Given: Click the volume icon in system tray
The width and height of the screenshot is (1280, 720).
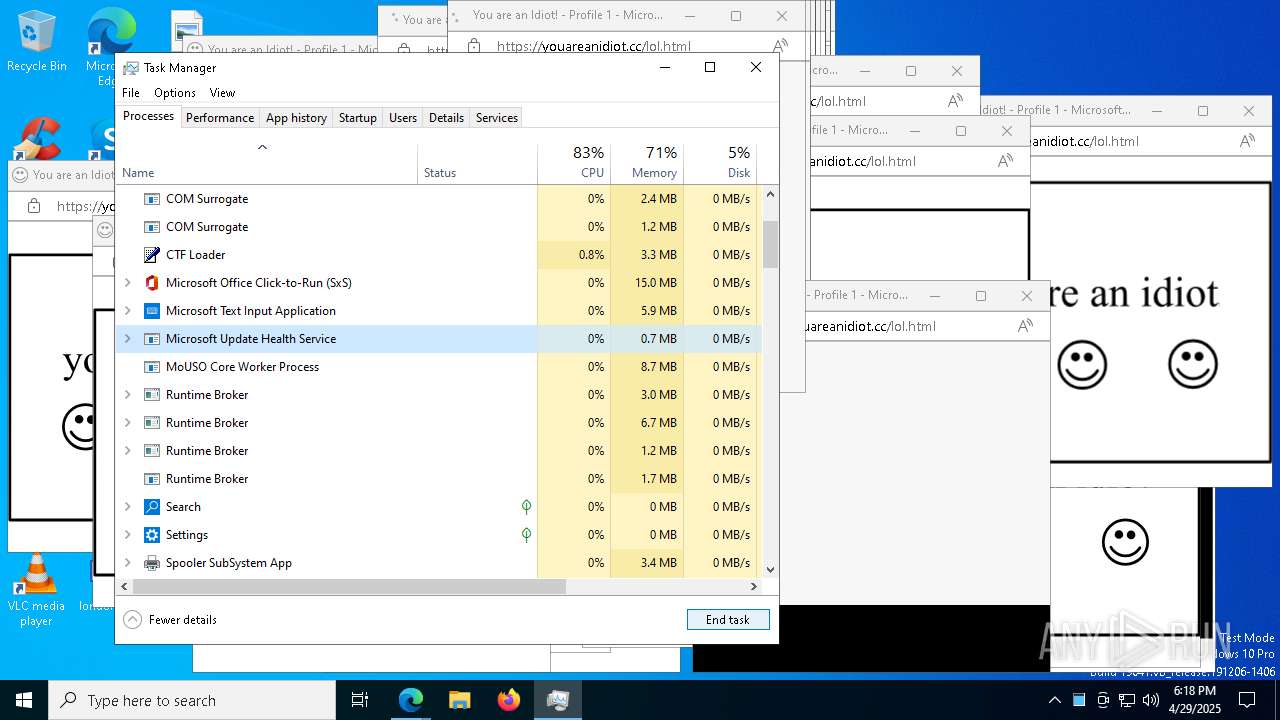Looking at the screenshot, I should coord(1150,700).
